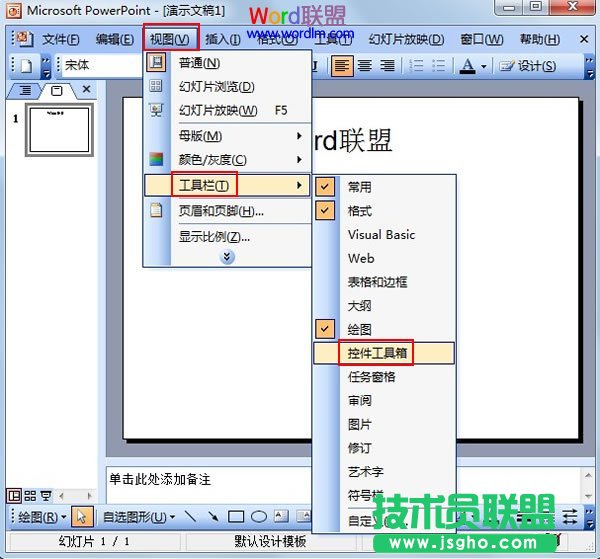Open standard toolbar options dropdown next to New

click(x=46, y=67)
